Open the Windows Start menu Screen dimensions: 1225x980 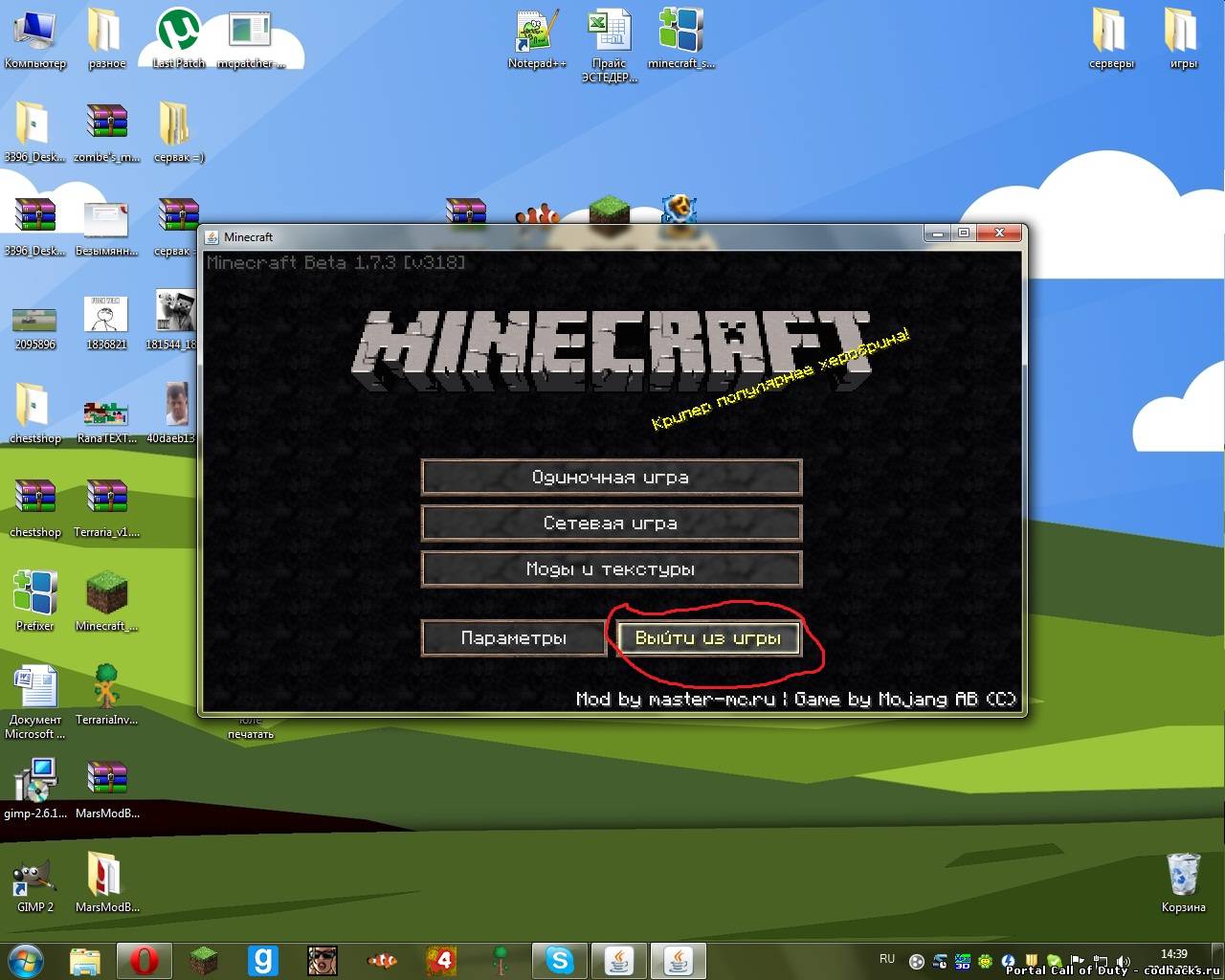[x=26, y=960]
